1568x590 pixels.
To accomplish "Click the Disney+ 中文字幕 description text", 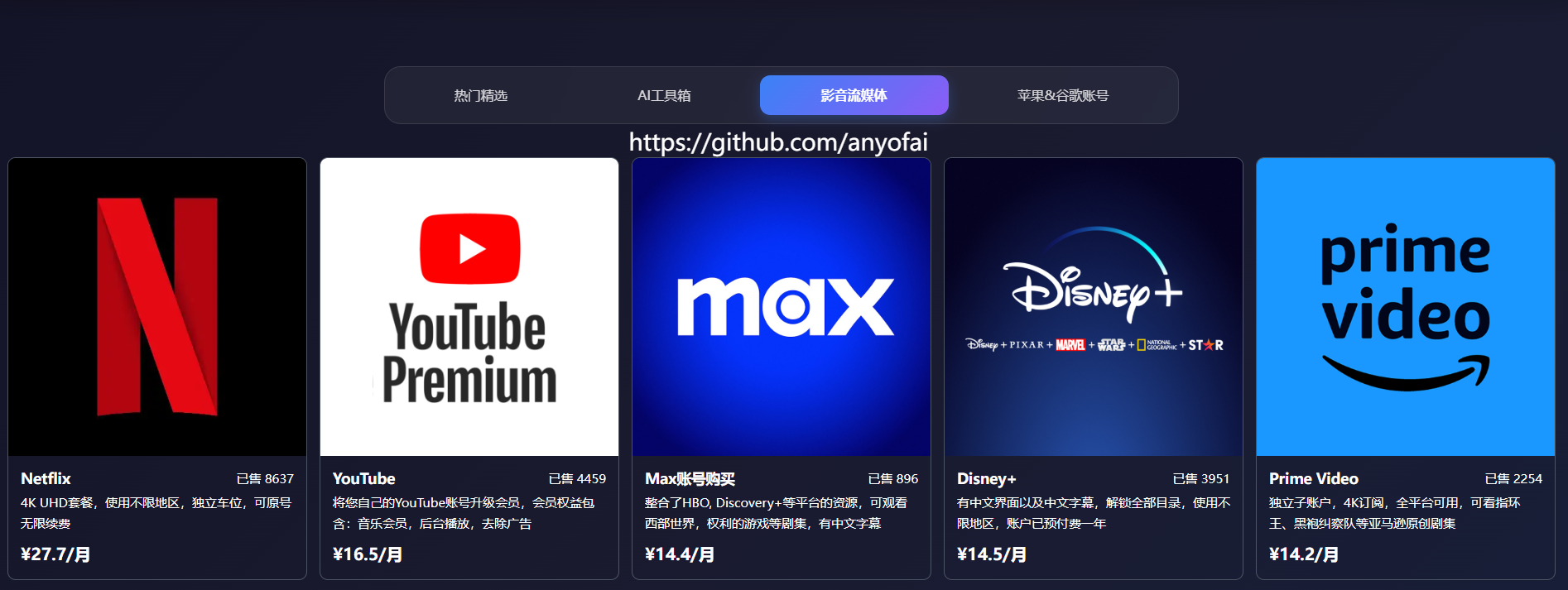I will [1094, 513].
